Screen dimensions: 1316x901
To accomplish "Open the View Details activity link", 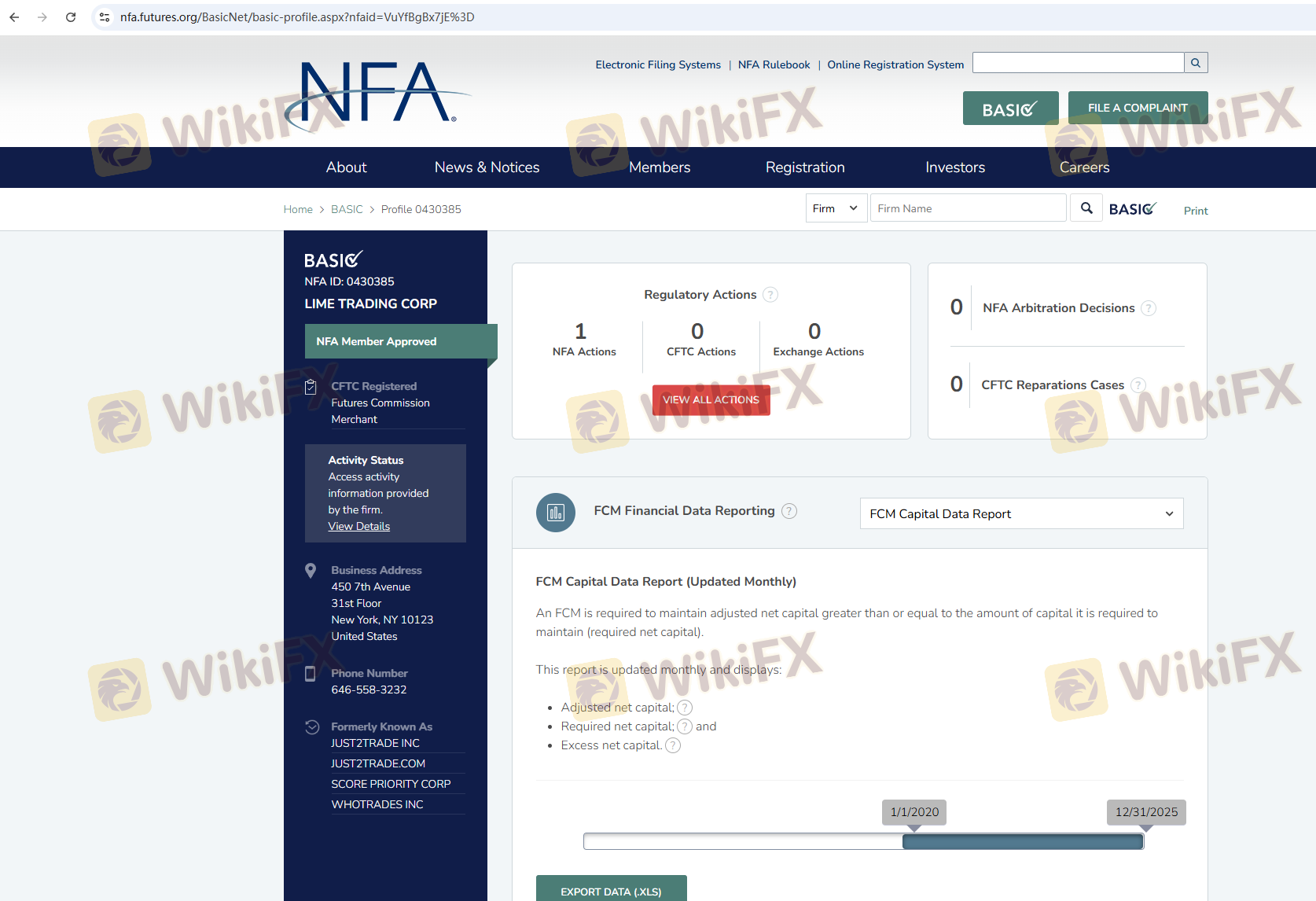I will coord(358,527).
